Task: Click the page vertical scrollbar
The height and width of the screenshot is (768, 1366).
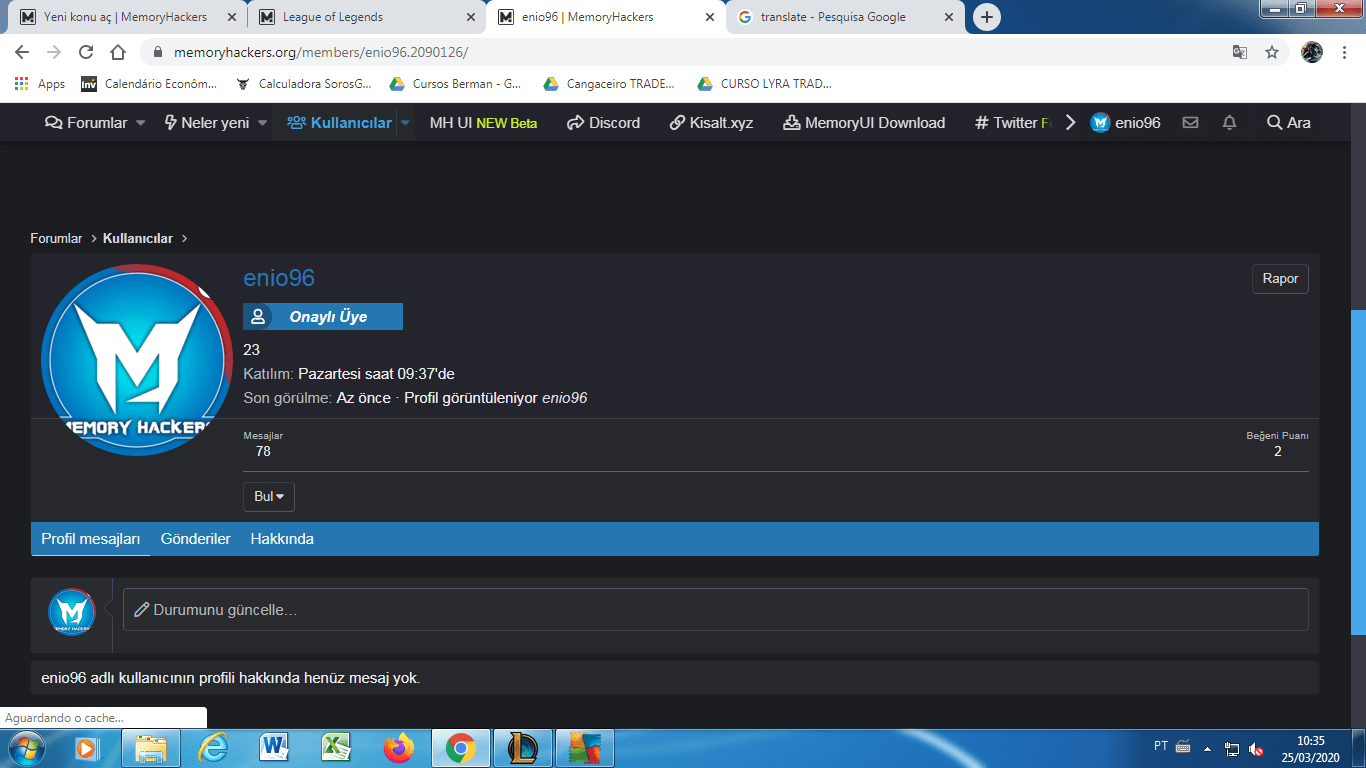Action: 1358,472
